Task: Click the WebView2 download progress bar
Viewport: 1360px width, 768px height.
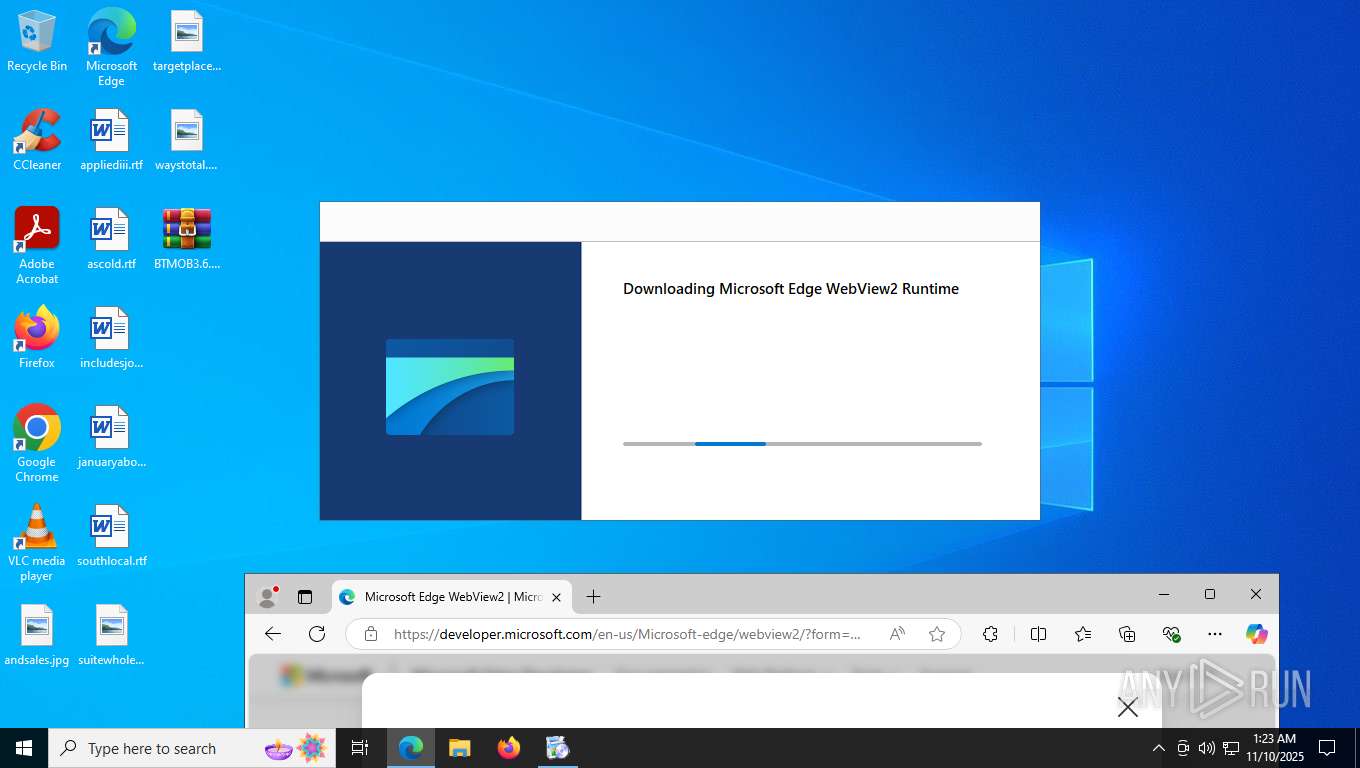Action: [x=802, y=443]
